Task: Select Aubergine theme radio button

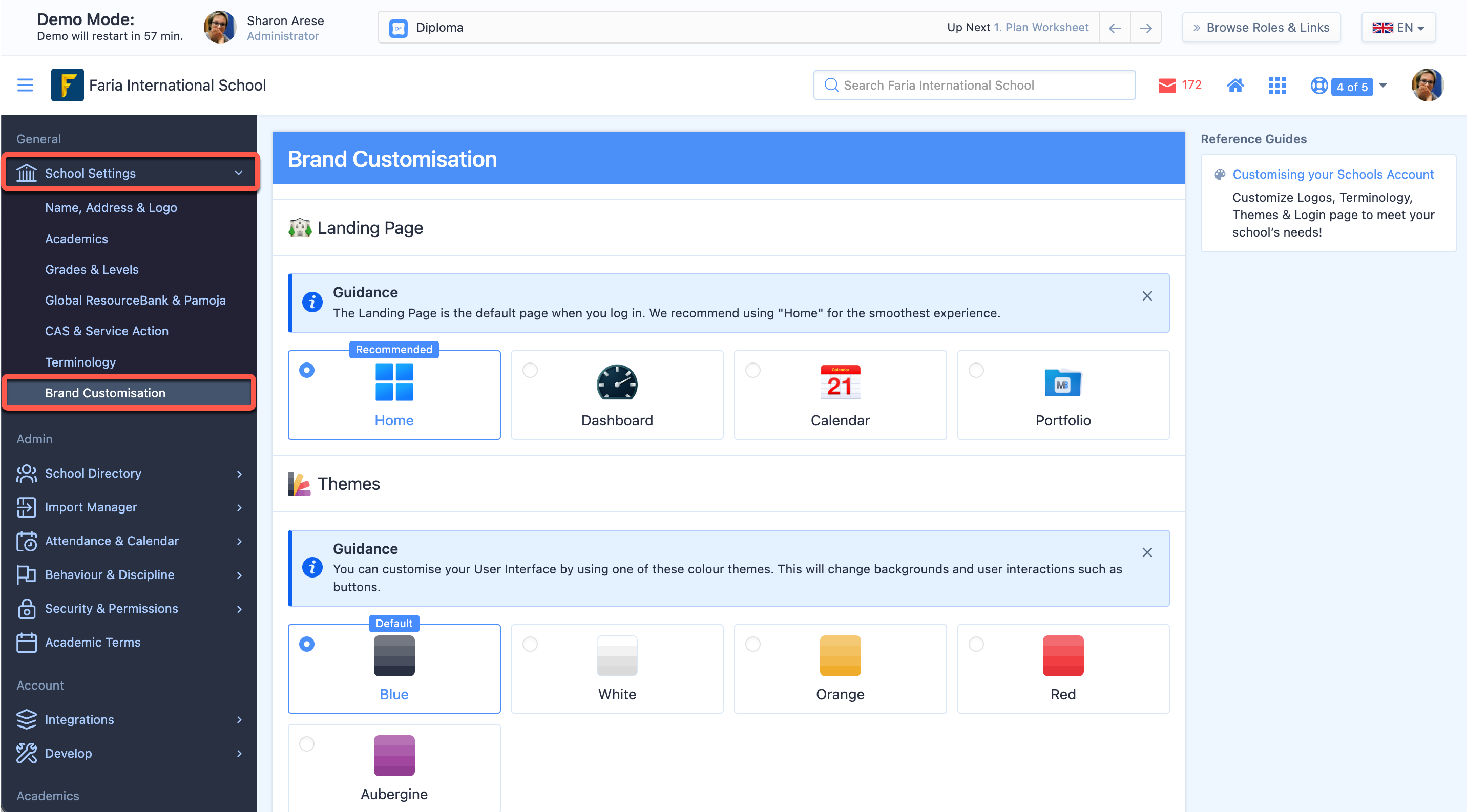Action: click(307, 744)
